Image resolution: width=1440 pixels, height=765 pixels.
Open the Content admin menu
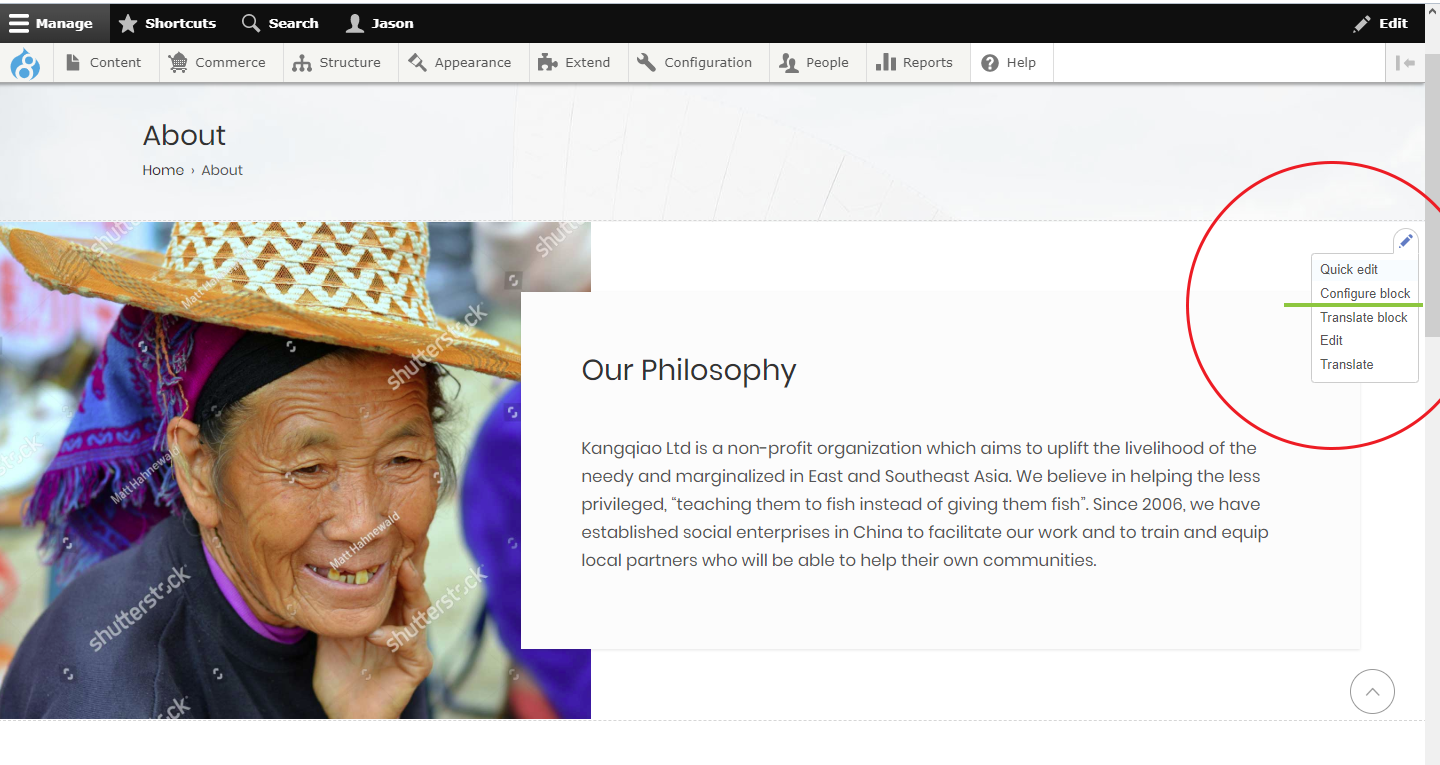[x=104, y=62]
